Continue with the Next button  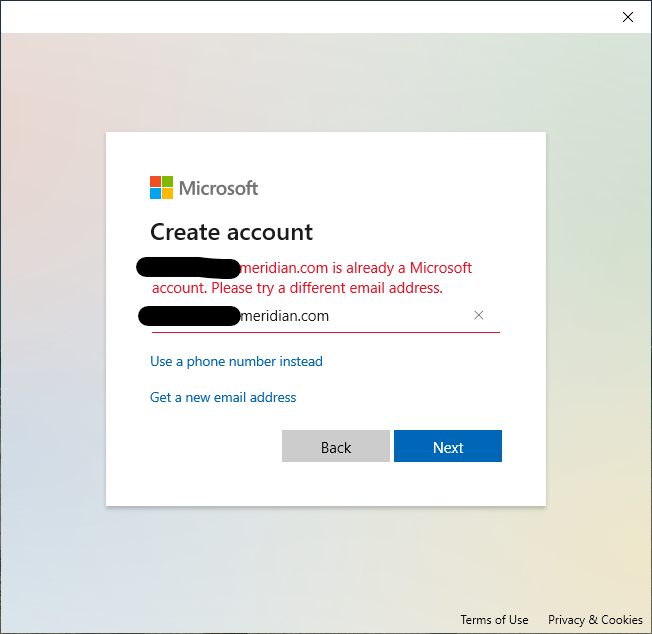(448, 446)
